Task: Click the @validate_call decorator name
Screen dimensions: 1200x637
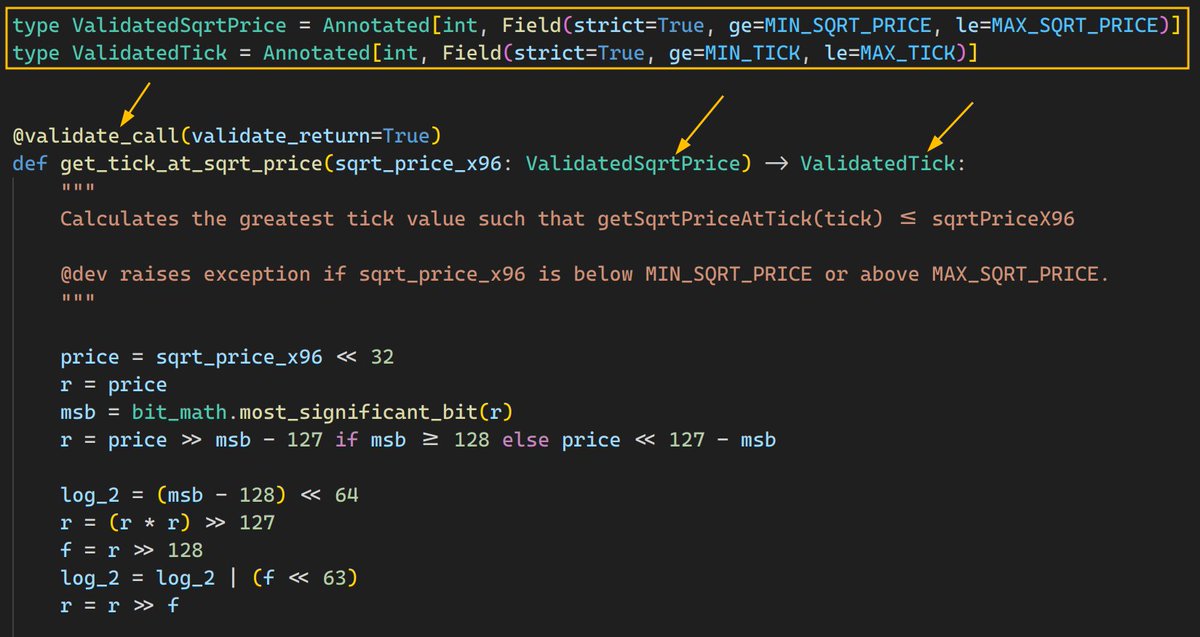Action: coord(95,135)
